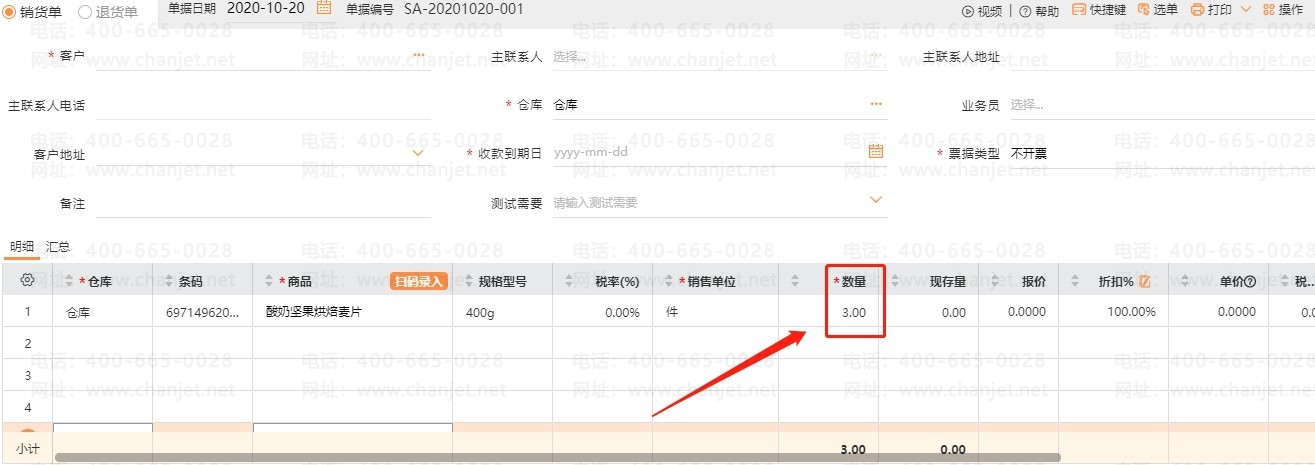The height and width of the screenshot is (465, 1315).
Task: Expand the 客户地址 dropdown
Action: [418, 152]
